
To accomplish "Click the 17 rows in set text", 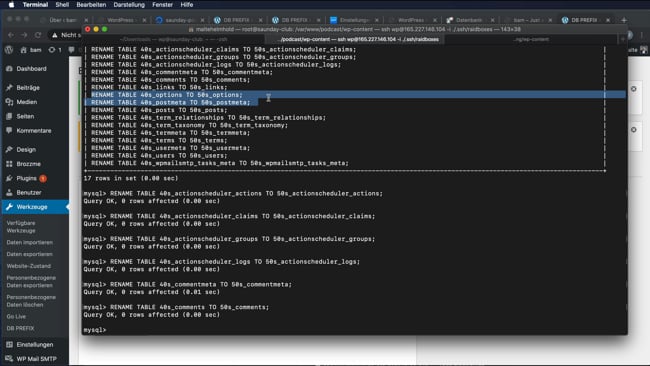I will click(x=131, y=178).
